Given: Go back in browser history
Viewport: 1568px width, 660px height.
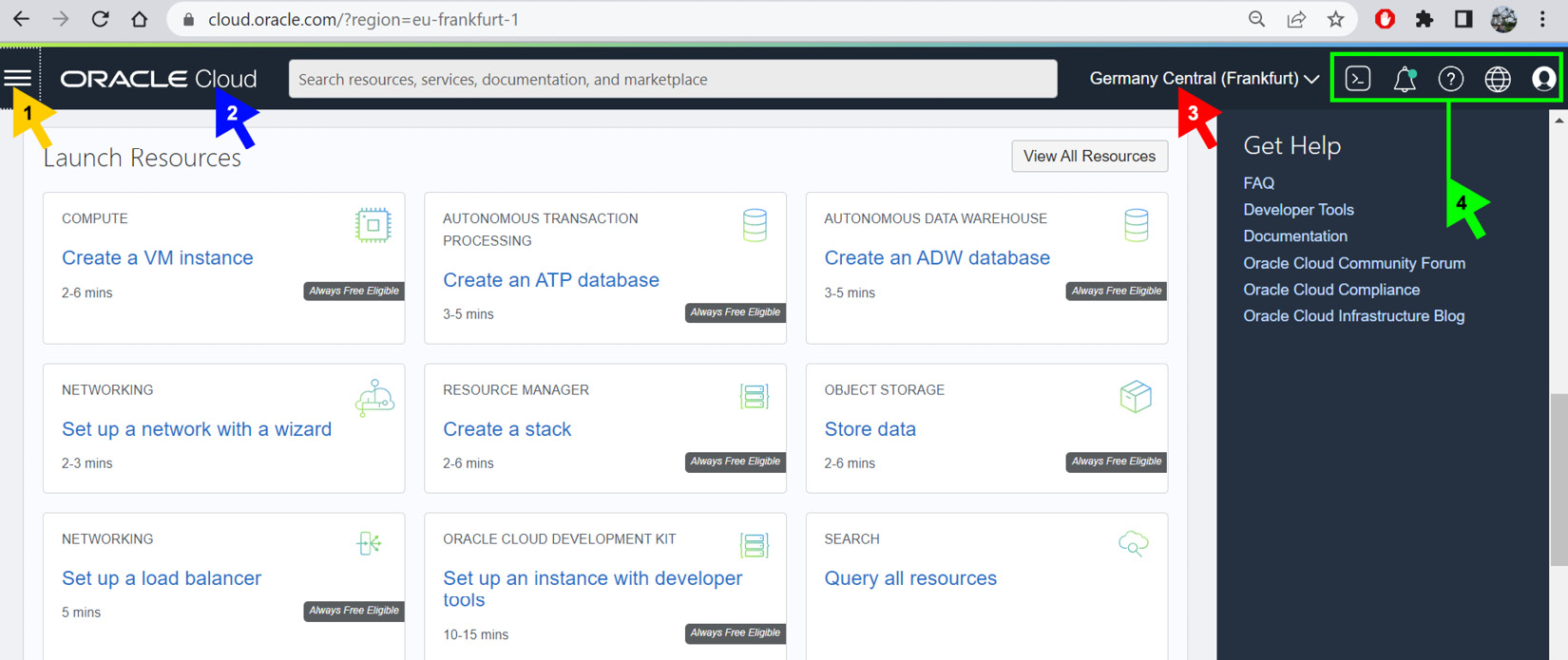Looking at the screenshot, I should tap(21, 19).
